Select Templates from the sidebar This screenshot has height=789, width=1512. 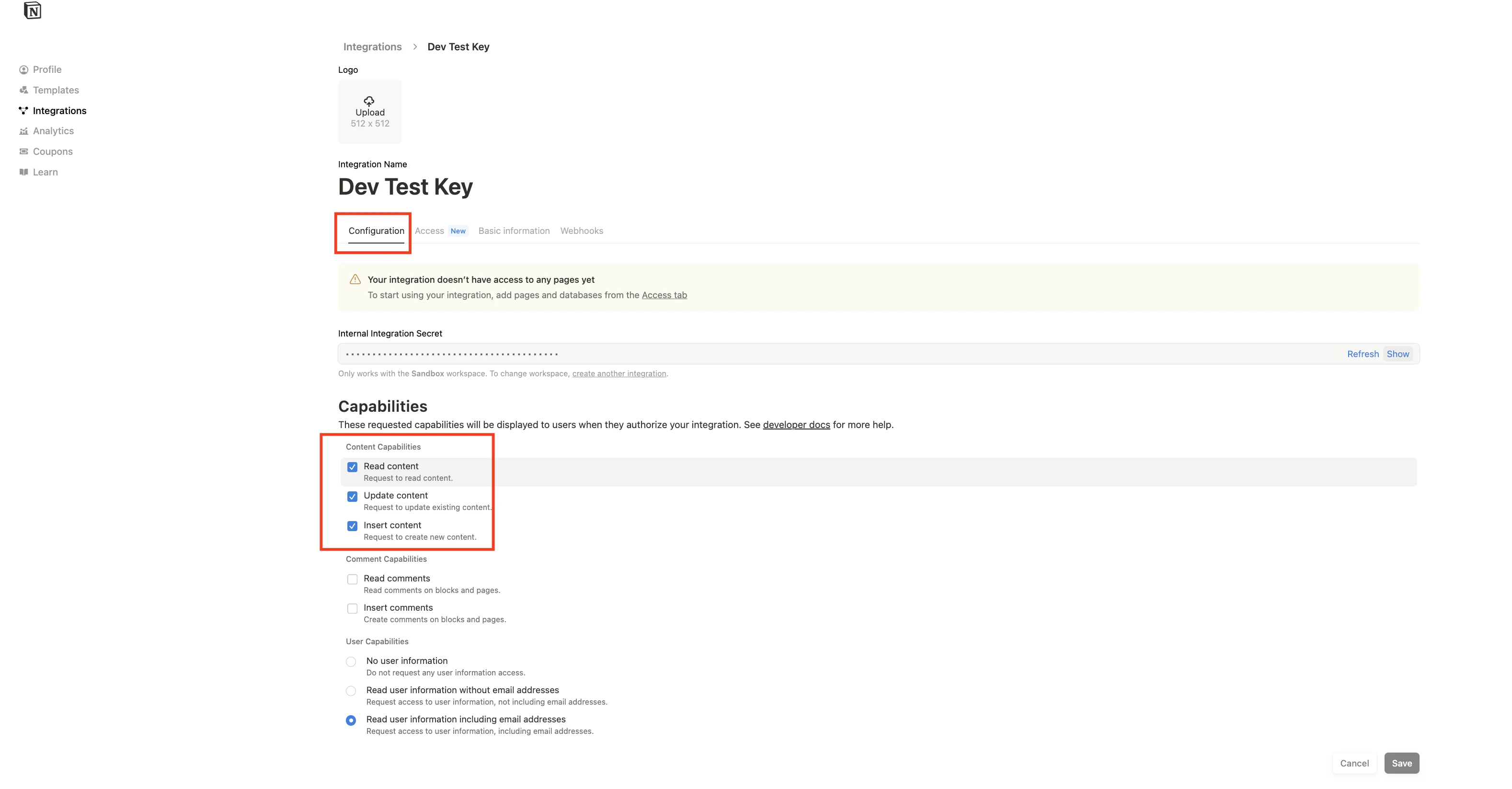[x=56, y=90]
